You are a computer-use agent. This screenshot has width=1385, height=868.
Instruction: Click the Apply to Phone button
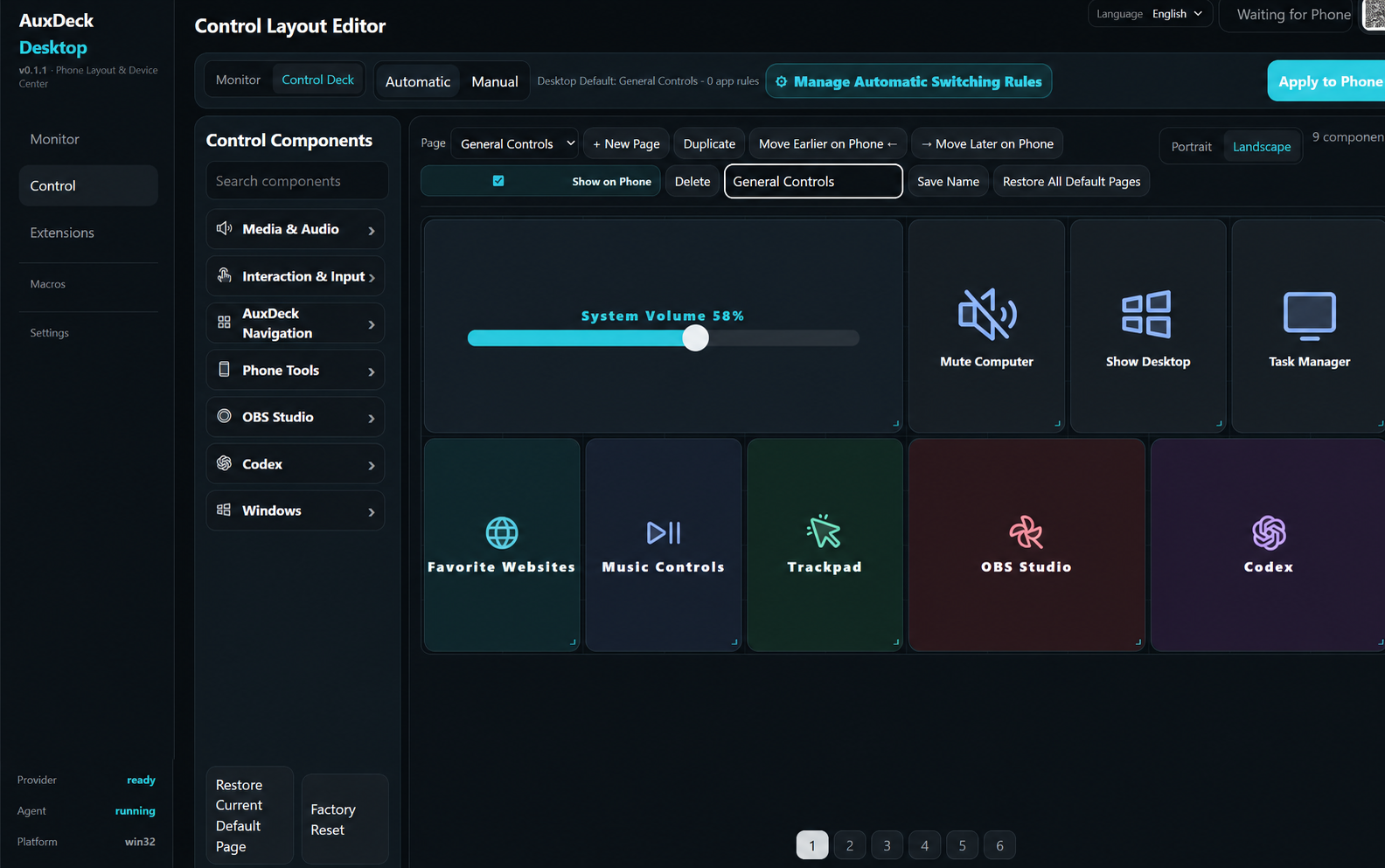coord(1328,81)
